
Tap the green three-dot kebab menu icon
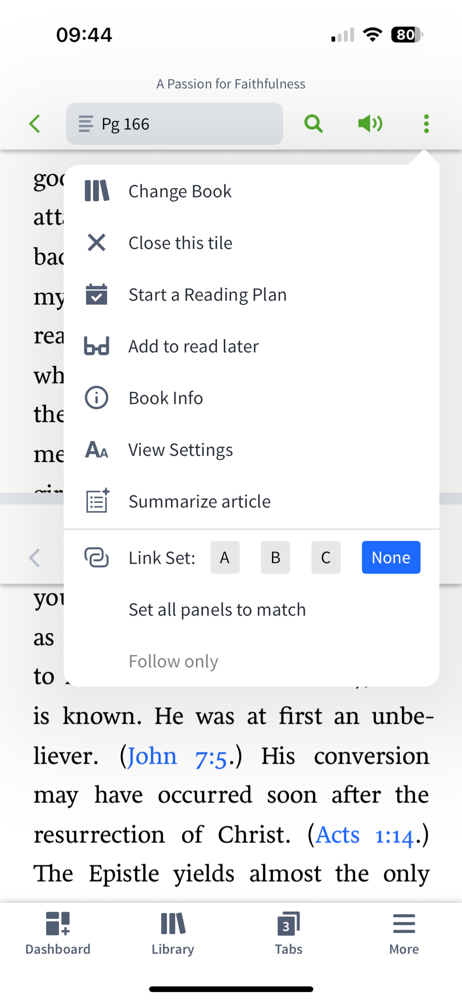tap(426, 124)
